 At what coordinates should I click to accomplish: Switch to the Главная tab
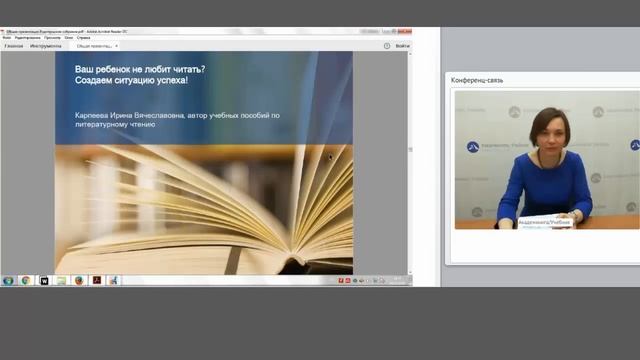click(x=14, y=46)
